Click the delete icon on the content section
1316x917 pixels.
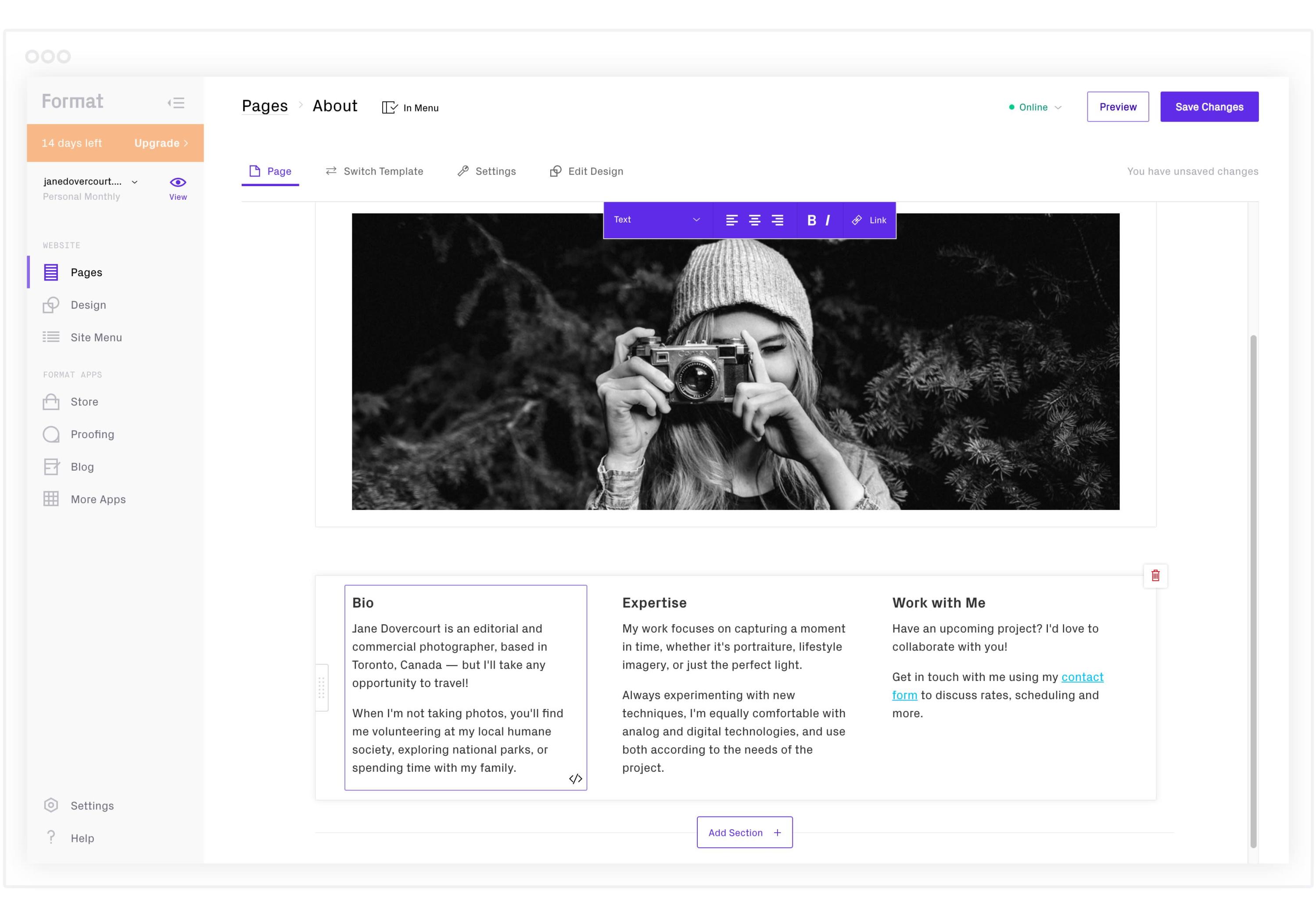point(1155,575)
